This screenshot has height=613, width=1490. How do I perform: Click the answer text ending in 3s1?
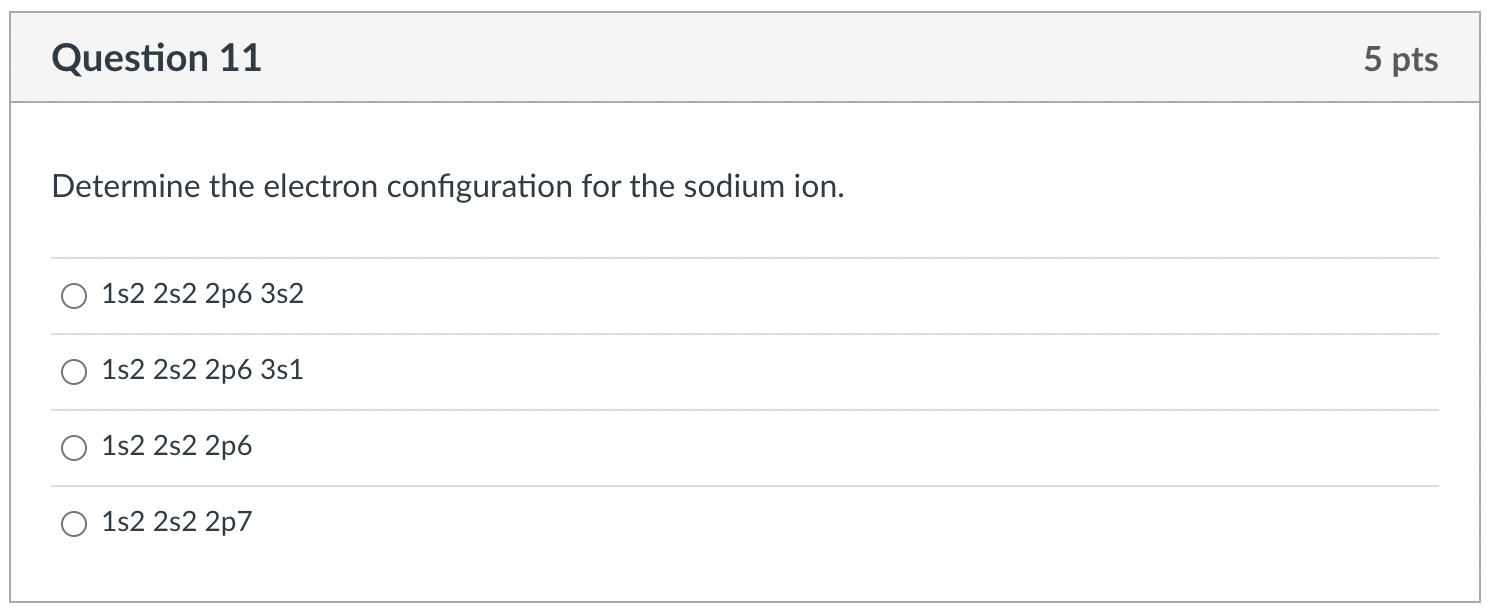click(202, 371)
